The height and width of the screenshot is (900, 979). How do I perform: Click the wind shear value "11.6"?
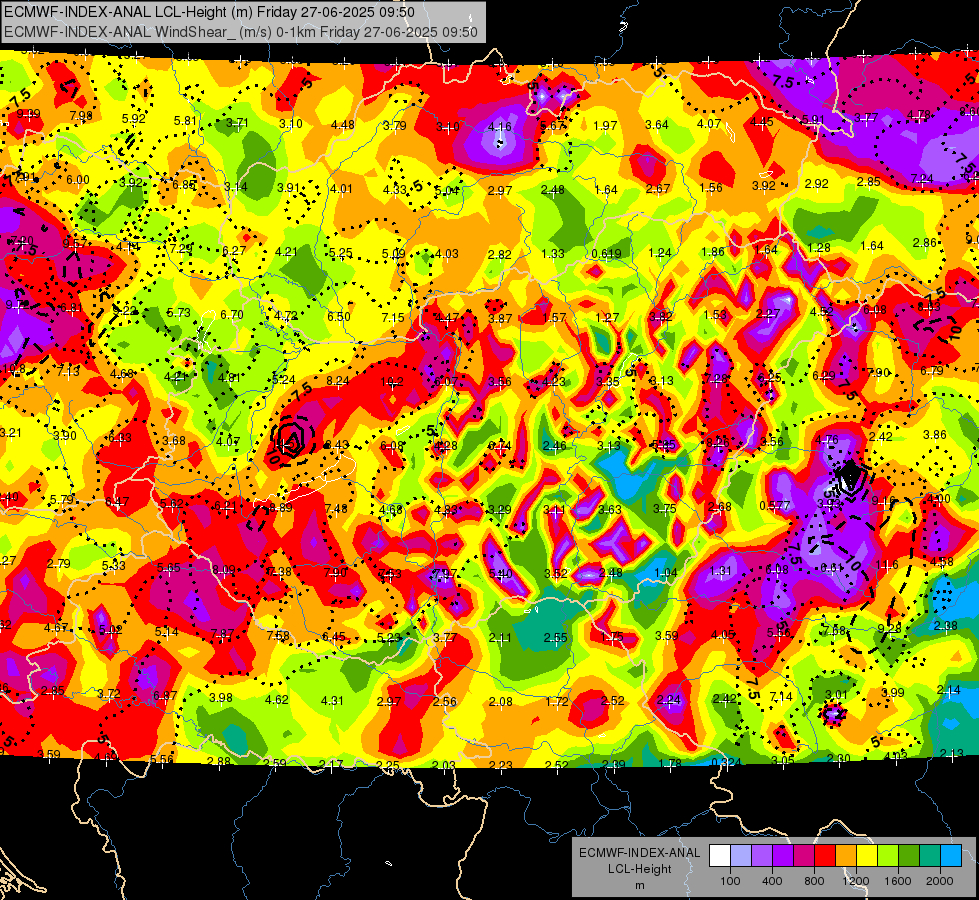click(x=887, y=565)
